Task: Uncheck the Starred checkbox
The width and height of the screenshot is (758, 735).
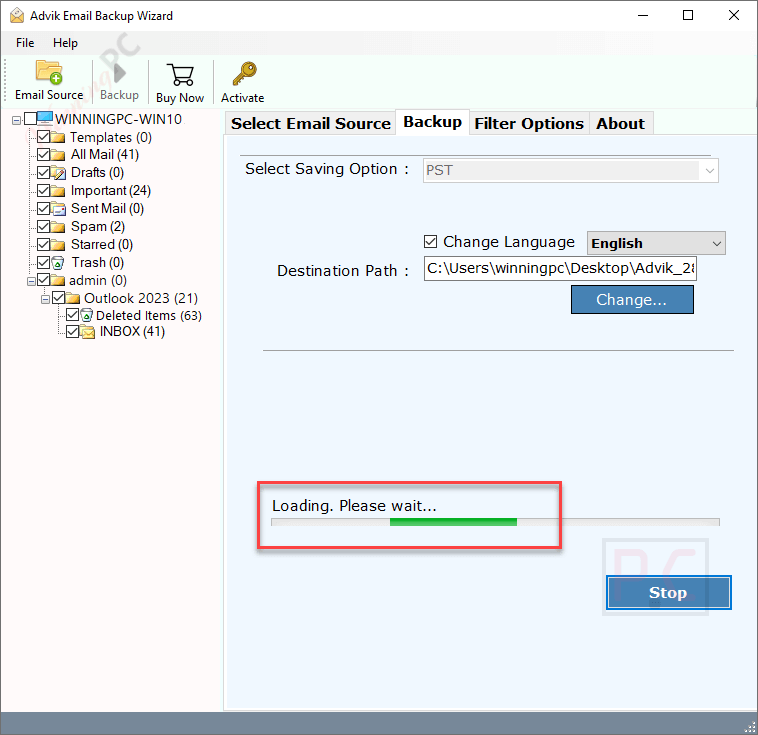Action: tap(44, 244)
